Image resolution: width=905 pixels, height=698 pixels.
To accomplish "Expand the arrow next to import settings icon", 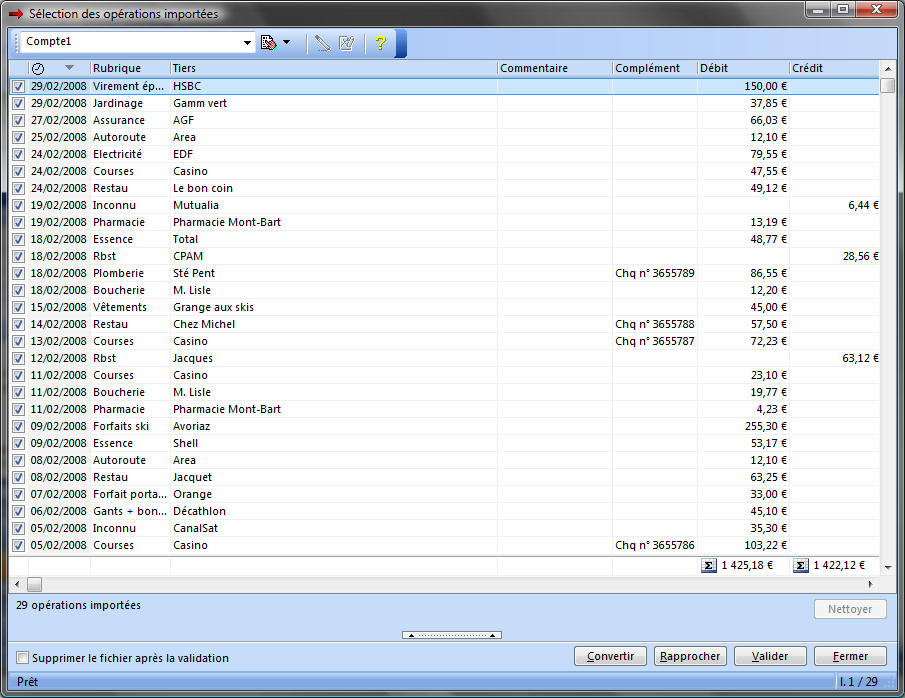I will 287,43.
